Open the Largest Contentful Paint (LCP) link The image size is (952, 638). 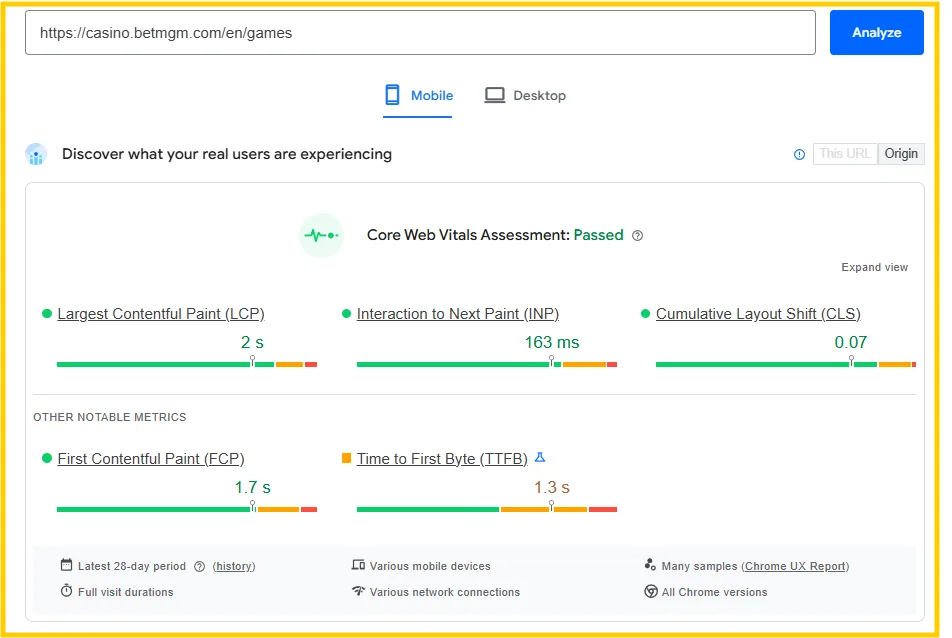pyautogui.click(x=161, y=314)
